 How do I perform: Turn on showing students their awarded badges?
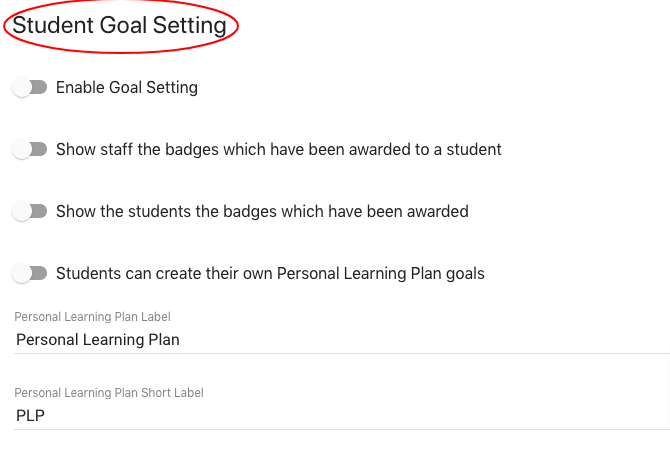tap(30, 212)
